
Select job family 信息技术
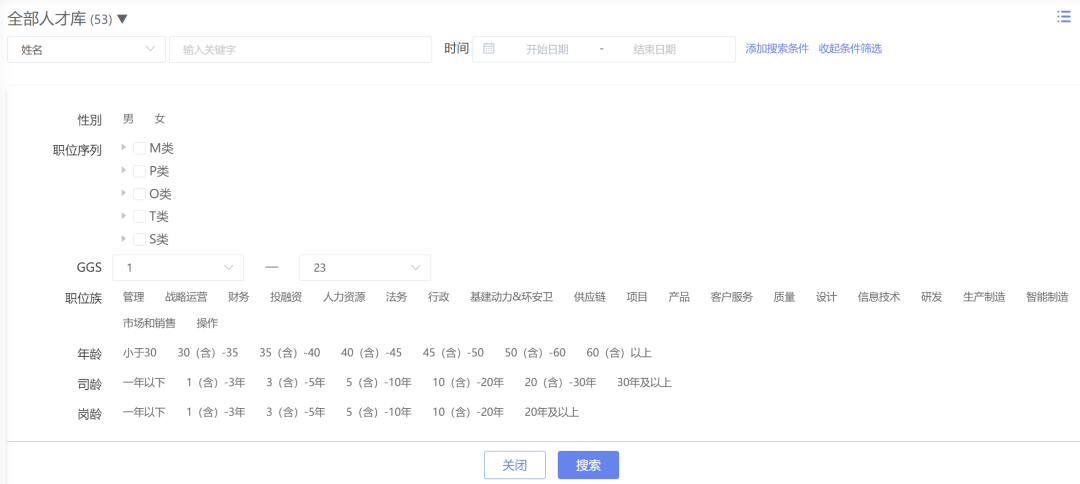[879, 297]
